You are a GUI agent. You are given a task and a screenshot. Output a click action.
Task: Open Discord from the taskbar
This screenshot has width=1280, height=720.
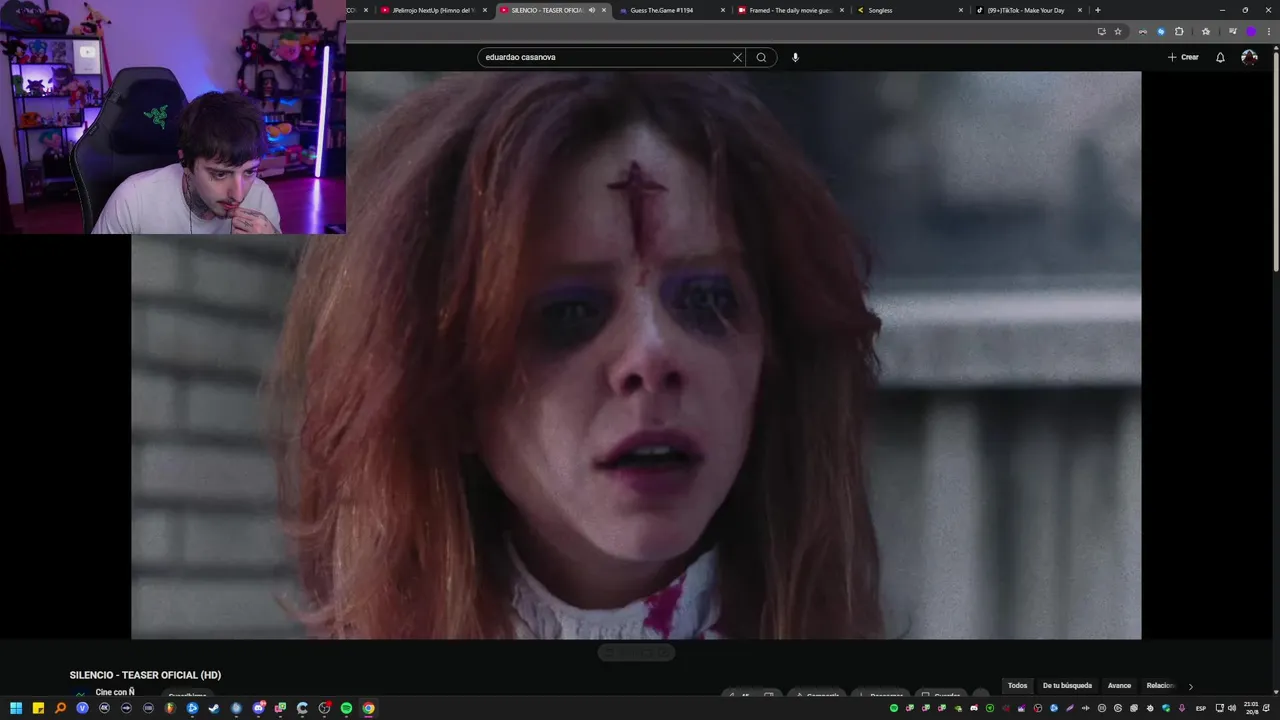point(258,708)
